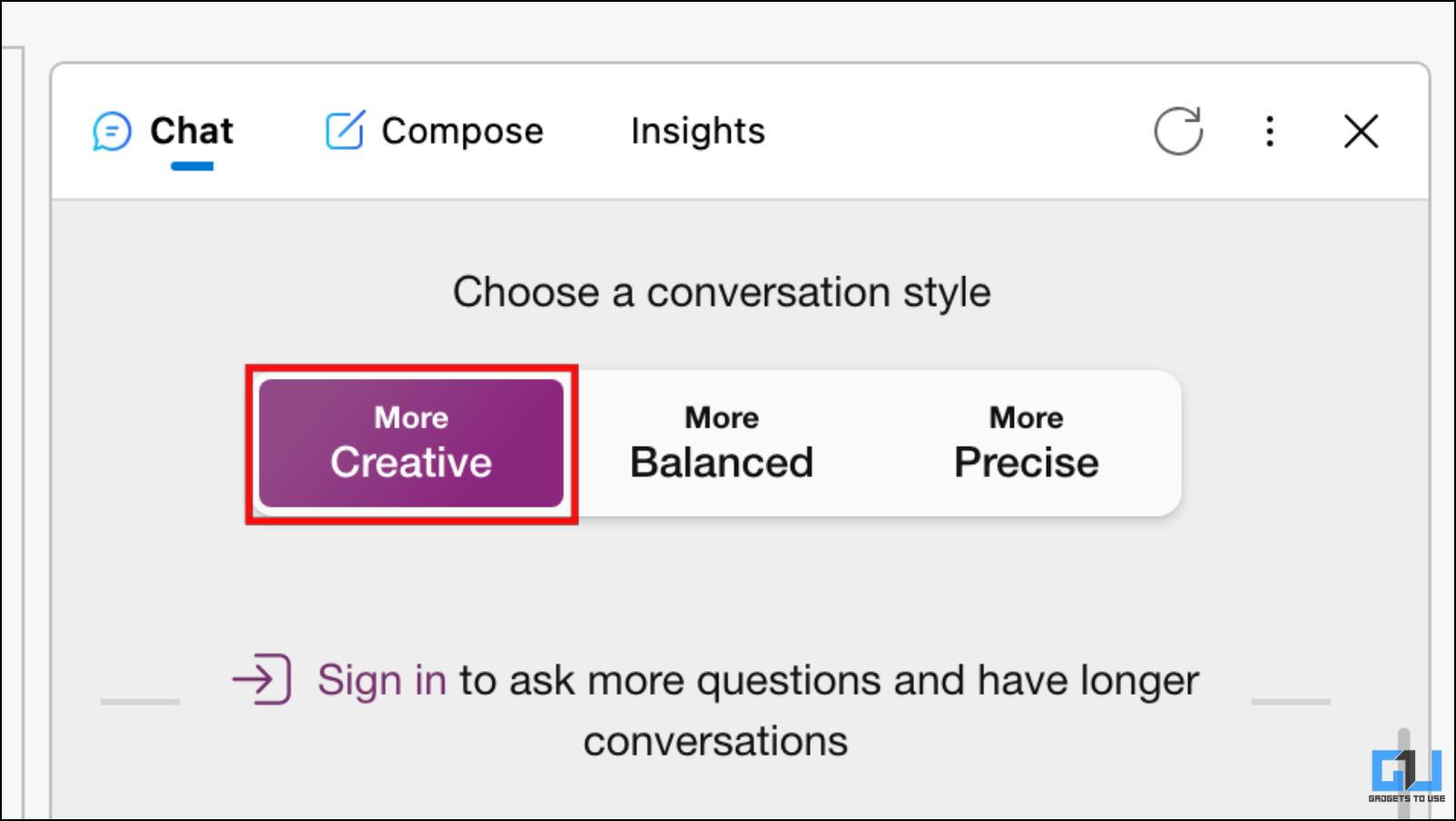The width and height of the screenshot is (1456, 821).
Task: Open the Insights tab
Action: 698,131
